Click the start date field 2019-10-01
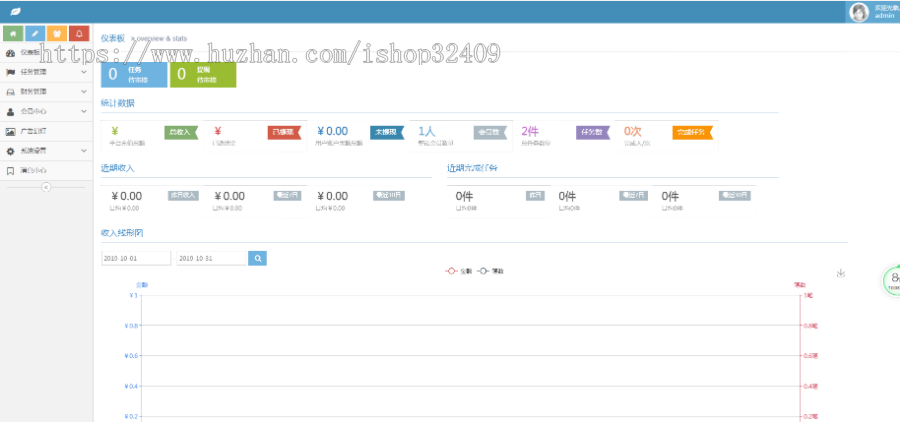 136,258
